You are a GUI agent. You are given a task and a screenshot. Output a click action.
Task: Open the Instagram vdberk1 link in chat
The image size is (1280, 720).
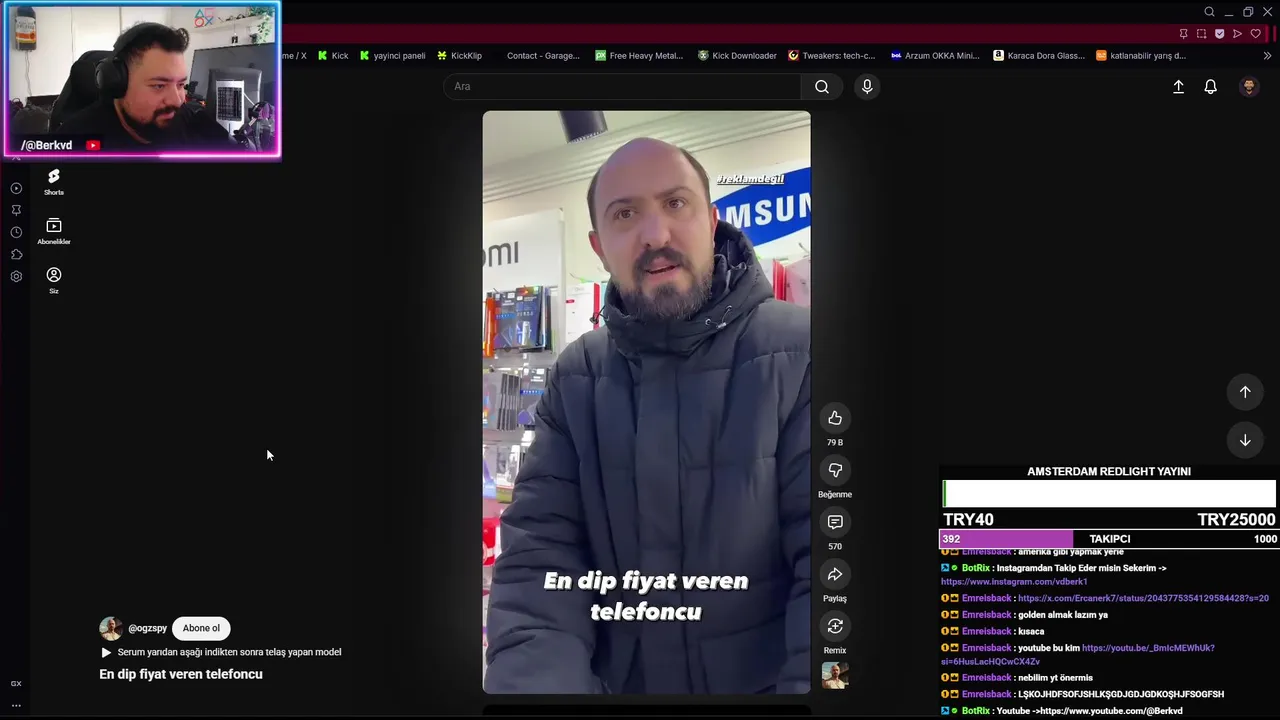pos(1014,582)
